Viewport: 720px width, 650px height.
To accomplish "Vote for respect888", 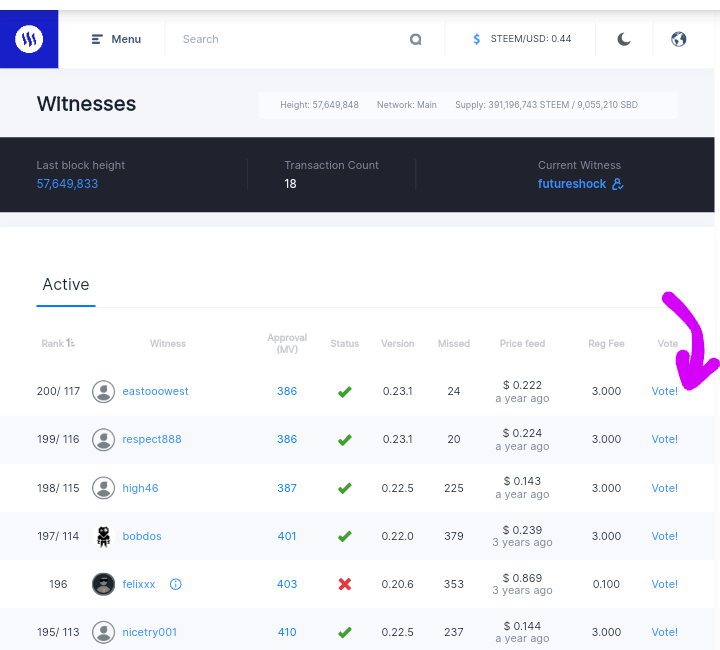I will (x=664, y=439).
